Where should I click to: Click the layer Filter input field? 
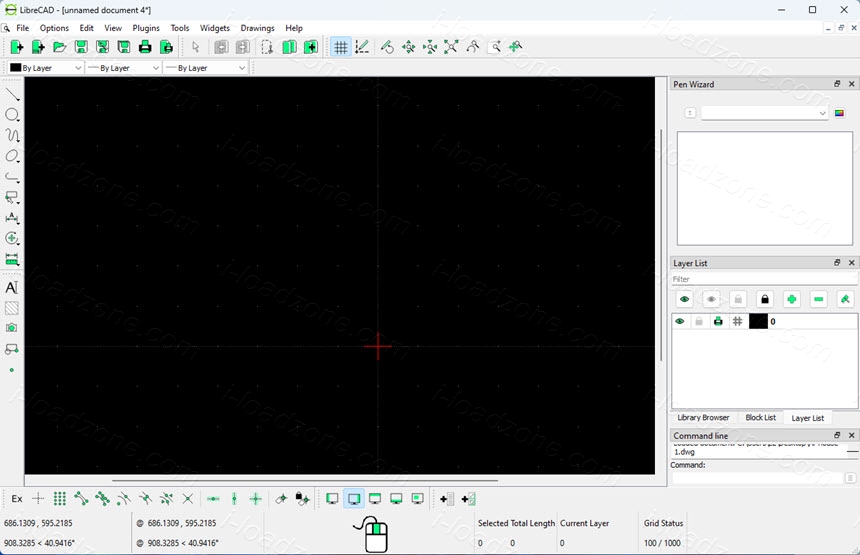(x=764, y=279)
